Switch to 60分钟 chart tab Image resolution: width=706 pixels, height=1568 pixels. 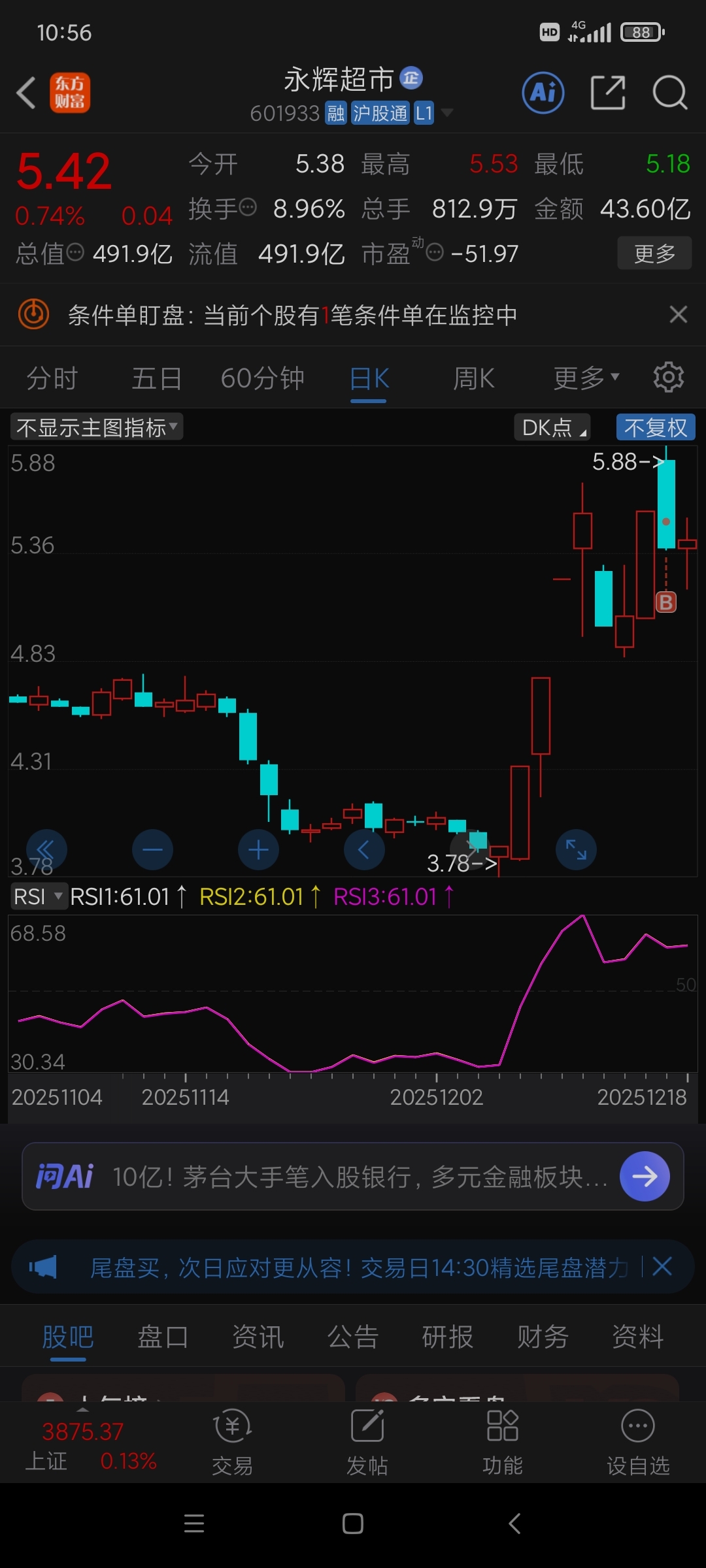[263, 378]
